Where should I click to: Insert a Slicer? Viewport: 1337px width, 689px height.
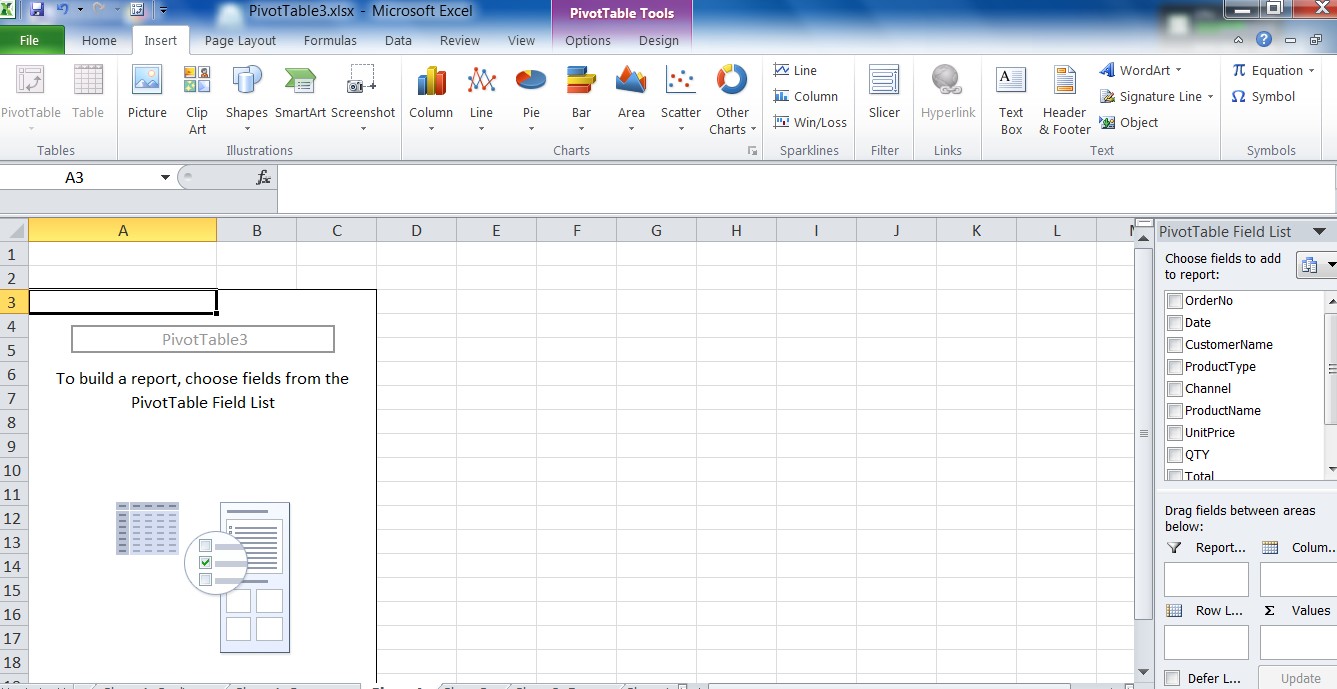coord(883,95)
